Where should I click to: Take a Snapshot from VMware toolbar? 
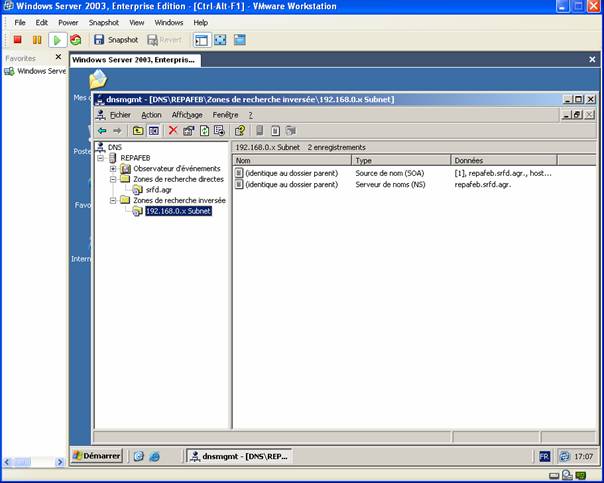[x=116, y=40]
